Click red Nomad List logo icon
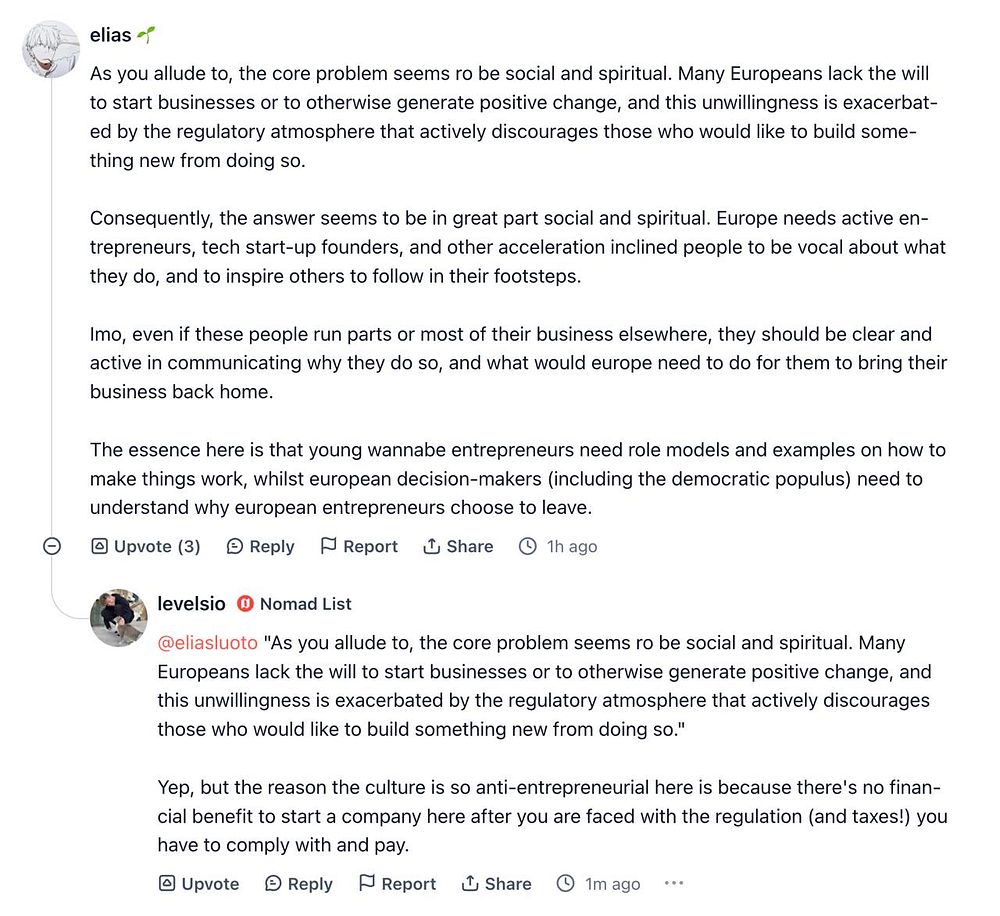1000x916 pixels. click(x=246, y=603)
